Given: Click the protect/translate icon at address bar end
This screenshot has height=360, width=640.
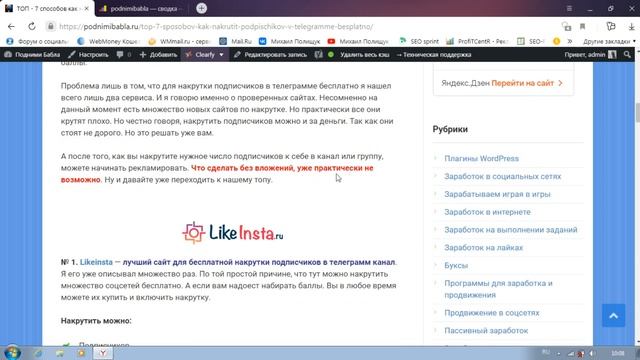Looking at the screenshot, I should 567,27.
